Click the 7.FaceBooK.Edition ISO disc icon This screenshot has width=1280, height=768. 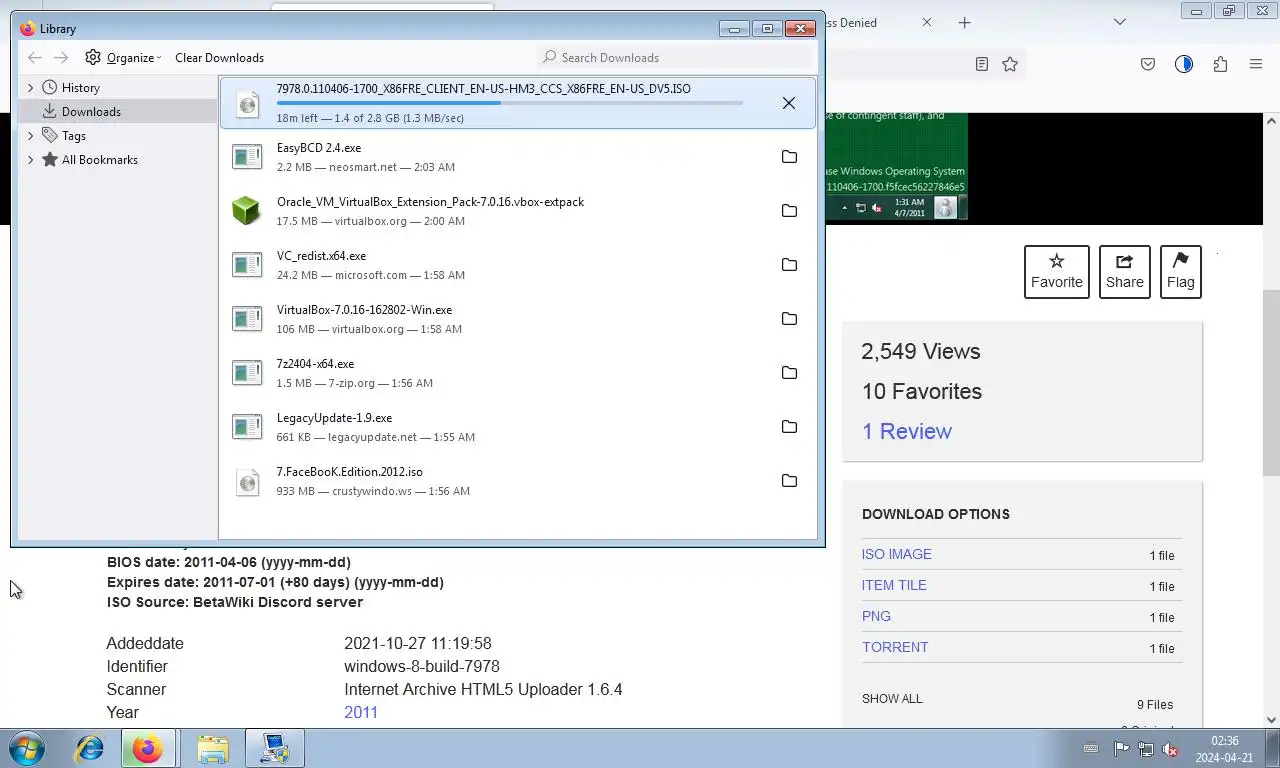247,482
